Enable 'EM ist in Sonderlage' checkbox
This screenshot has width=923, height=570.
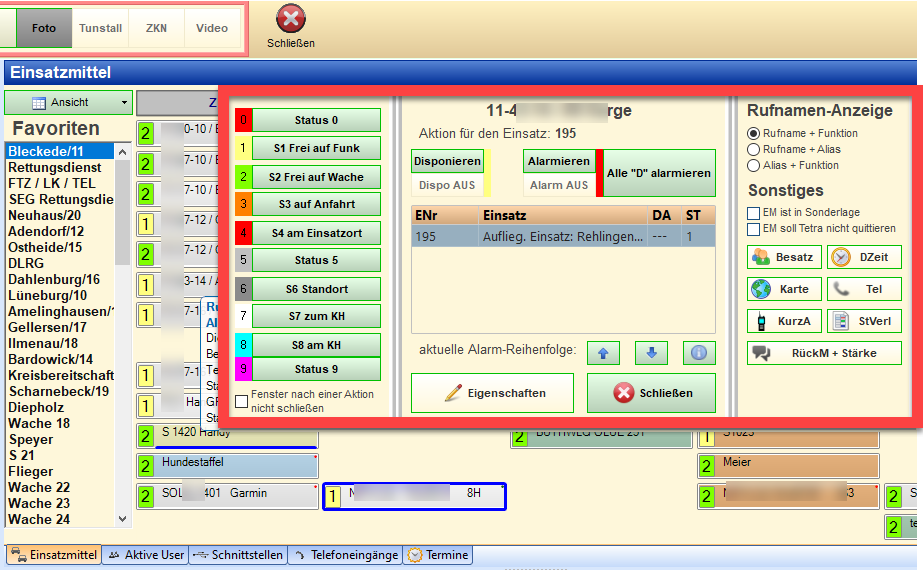(755, 213)
